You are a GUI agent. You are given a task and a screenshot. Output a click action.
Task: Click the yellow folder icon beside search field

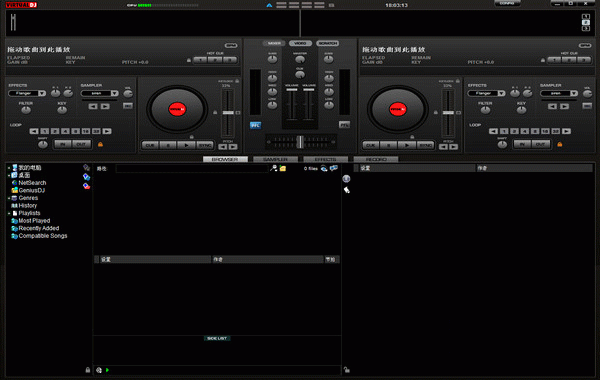point(283,168)
